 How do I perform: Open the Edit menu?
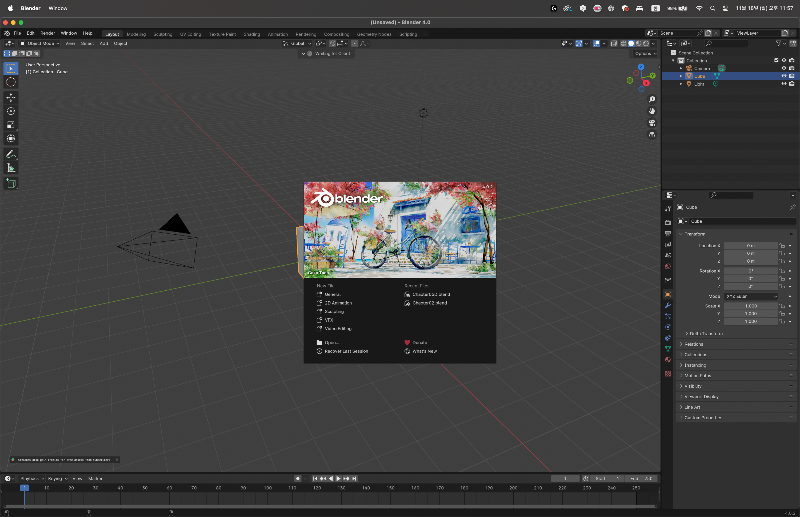coord(30,33)
